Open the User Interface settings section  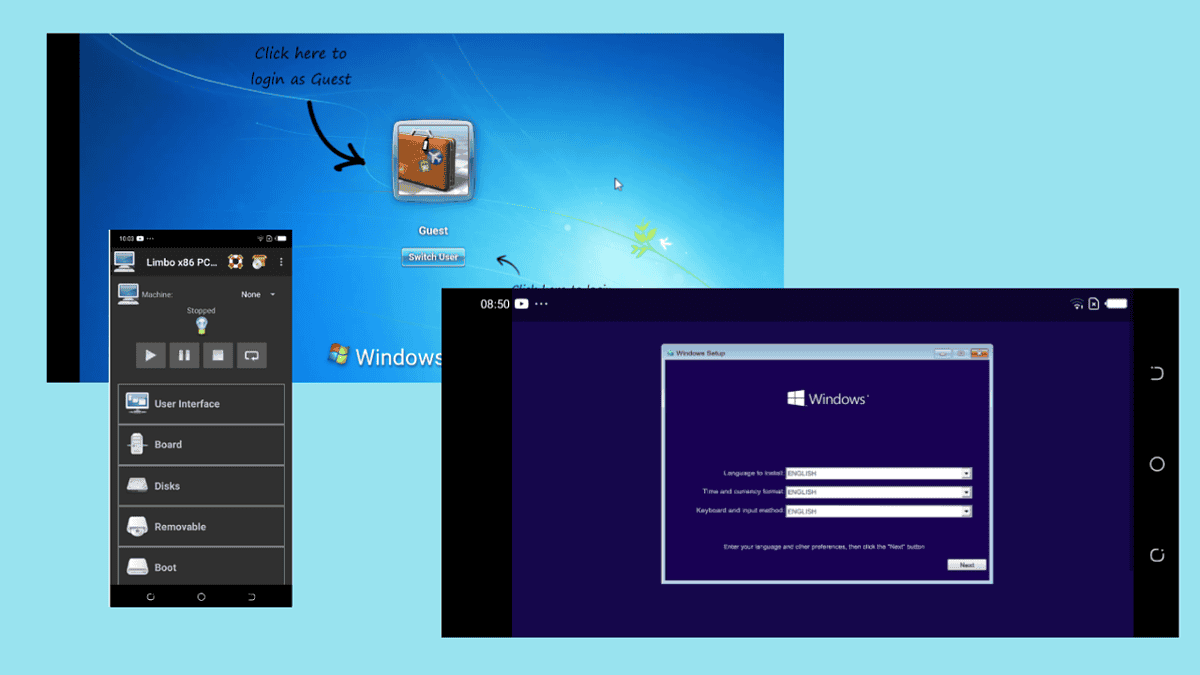pos(200,403)
